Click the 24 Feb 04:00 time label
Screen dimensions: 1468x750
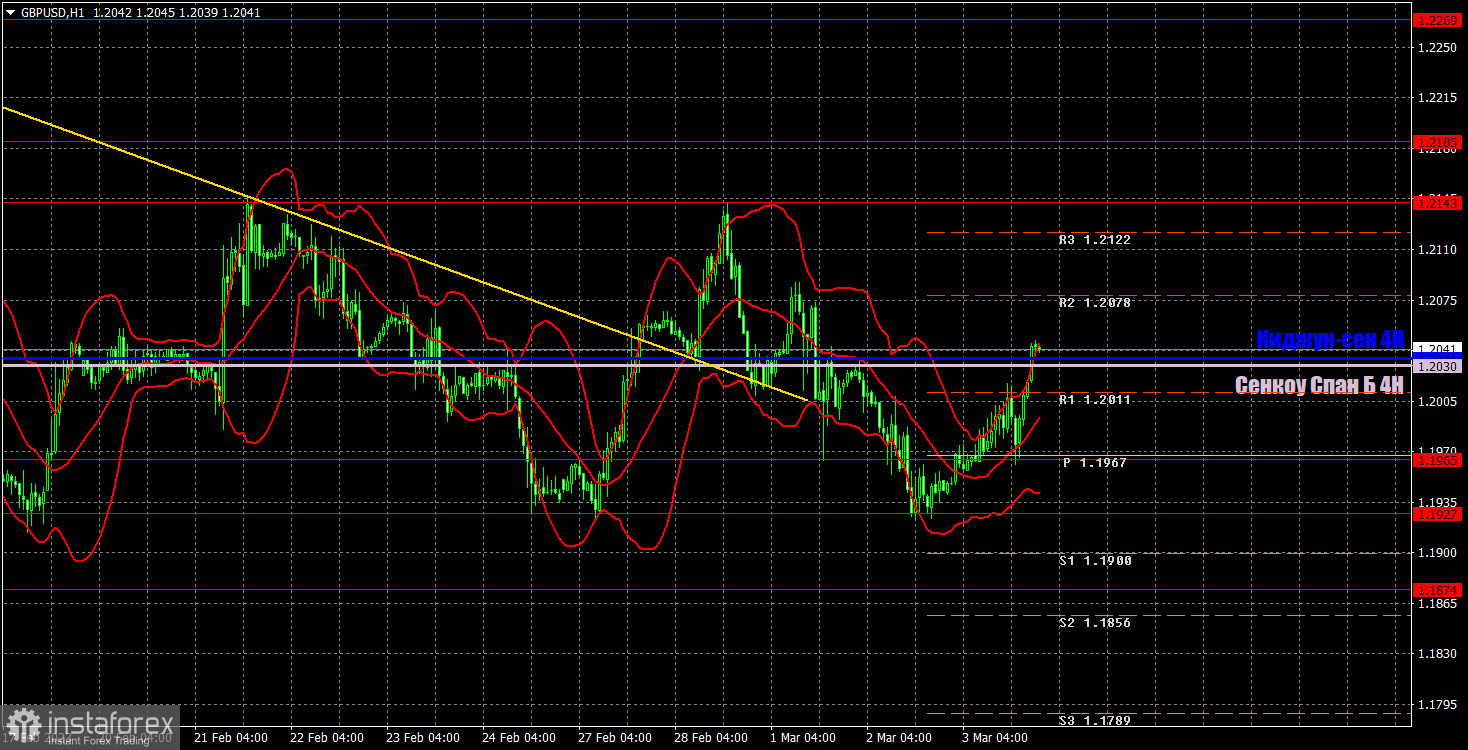click(x=519, y=738)
